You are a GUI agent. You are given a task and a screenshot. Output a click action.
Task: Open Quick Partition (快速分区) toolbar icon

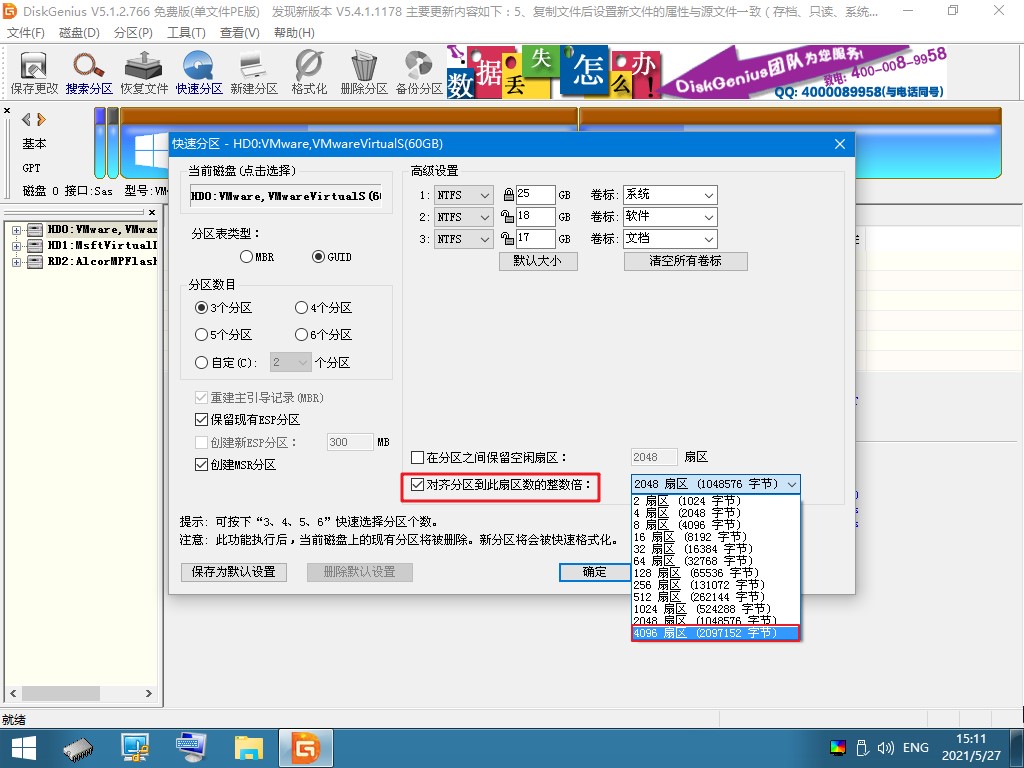[x=199, y=73]
